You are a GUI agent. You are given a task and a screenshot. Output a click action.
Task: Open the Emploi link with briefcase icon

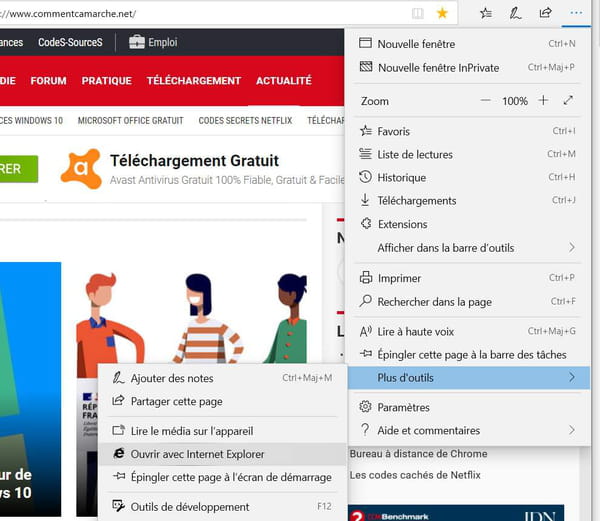point(153,42)
